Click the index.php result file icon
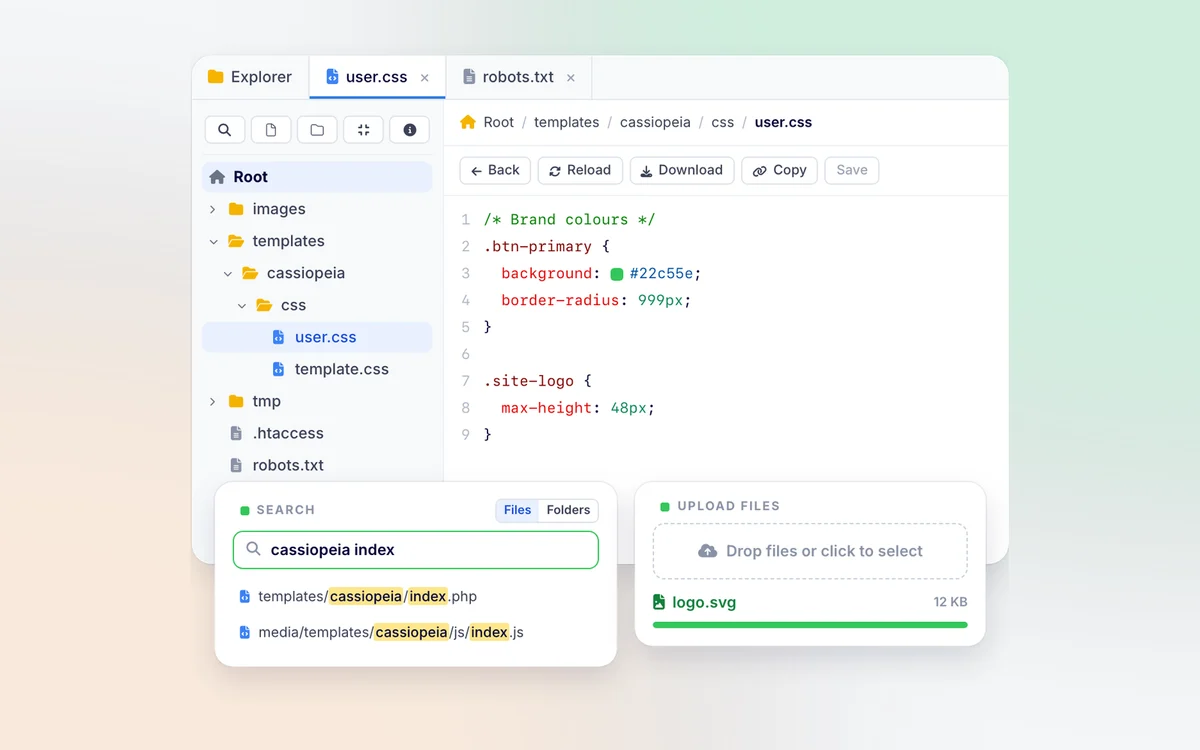The image size is (1200, 750). click(x=244, y=597)
